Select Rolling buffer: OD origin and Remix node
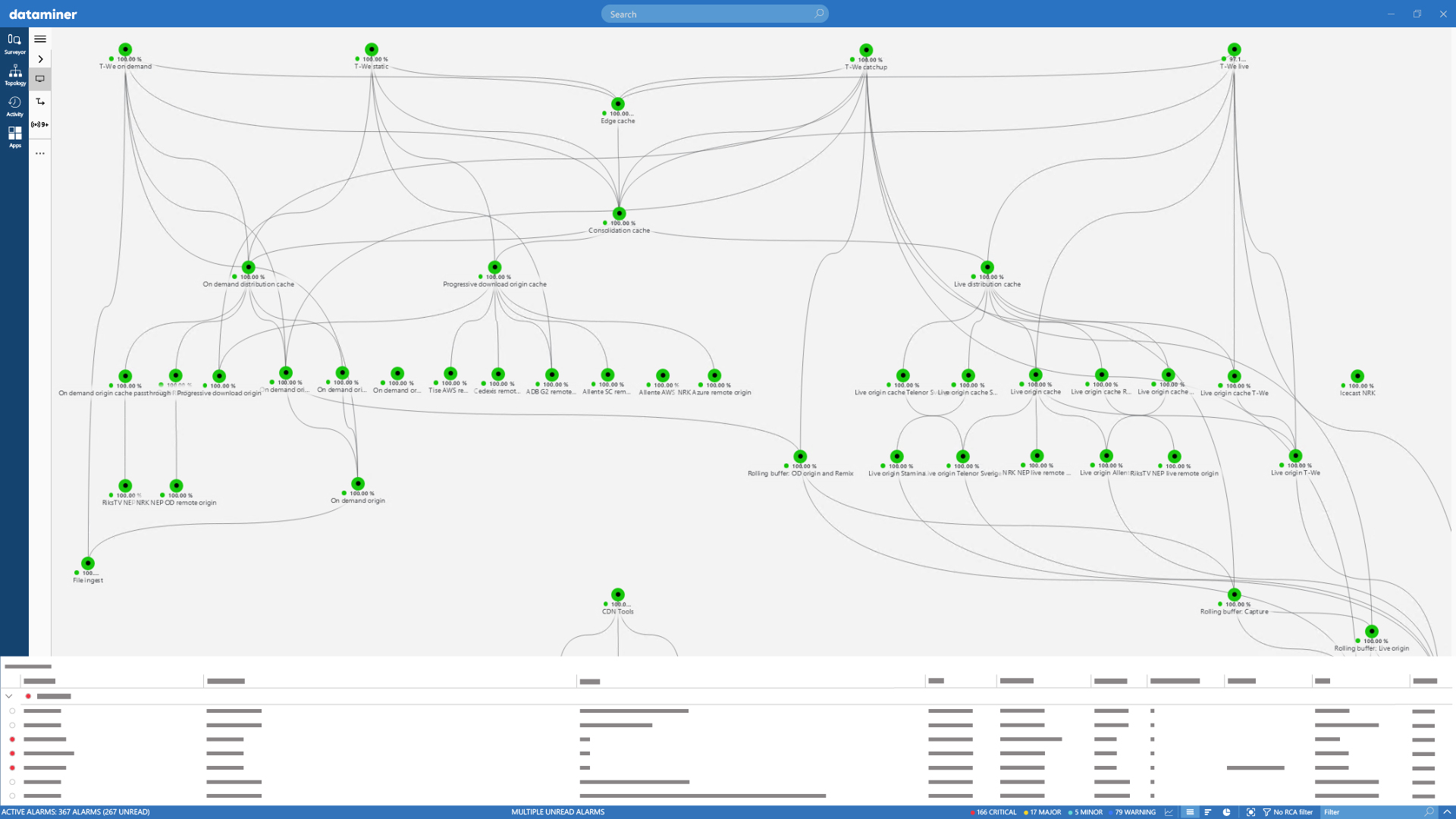 point(800,457)
